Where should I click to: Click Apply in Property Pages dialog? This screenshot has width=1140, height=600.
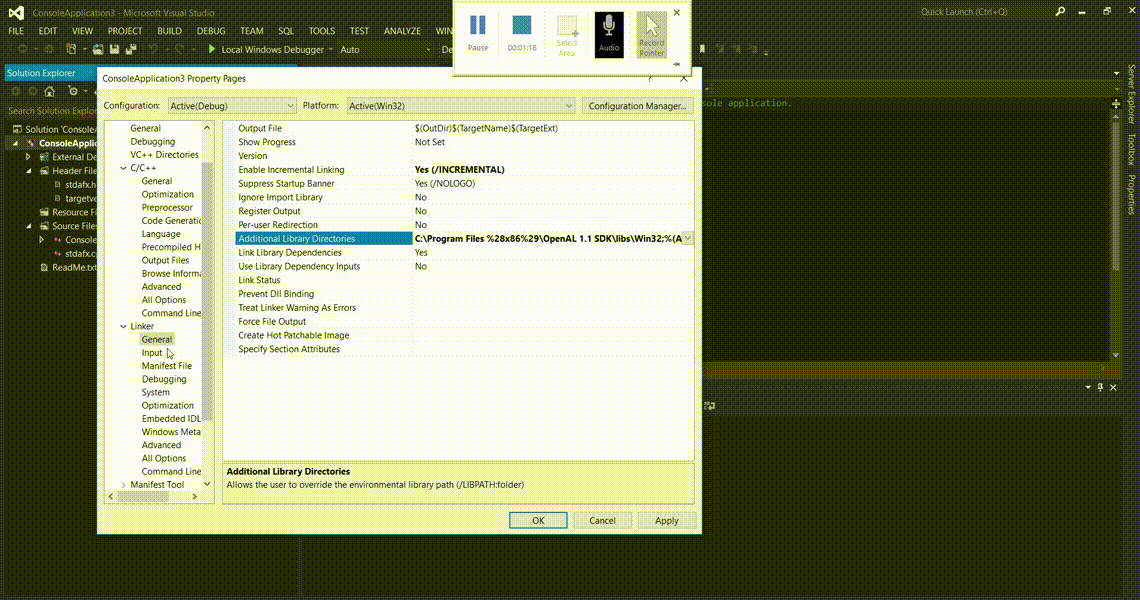667,520
